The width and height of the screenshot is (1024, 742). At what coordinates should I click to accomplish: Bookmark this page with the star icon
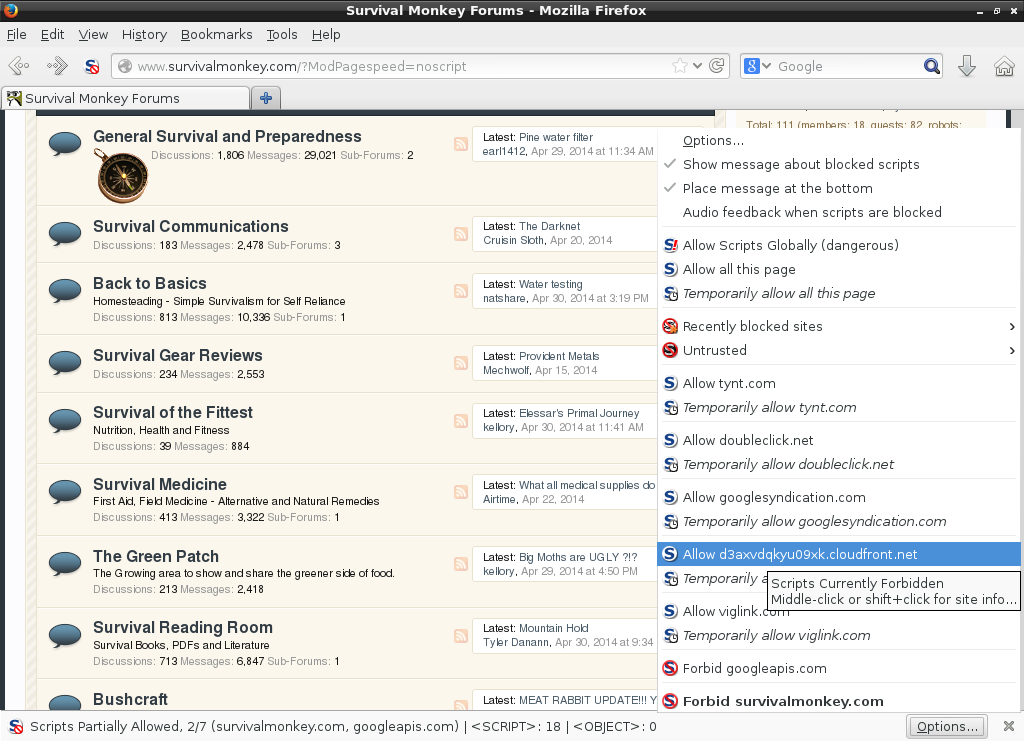pos(680,66)
